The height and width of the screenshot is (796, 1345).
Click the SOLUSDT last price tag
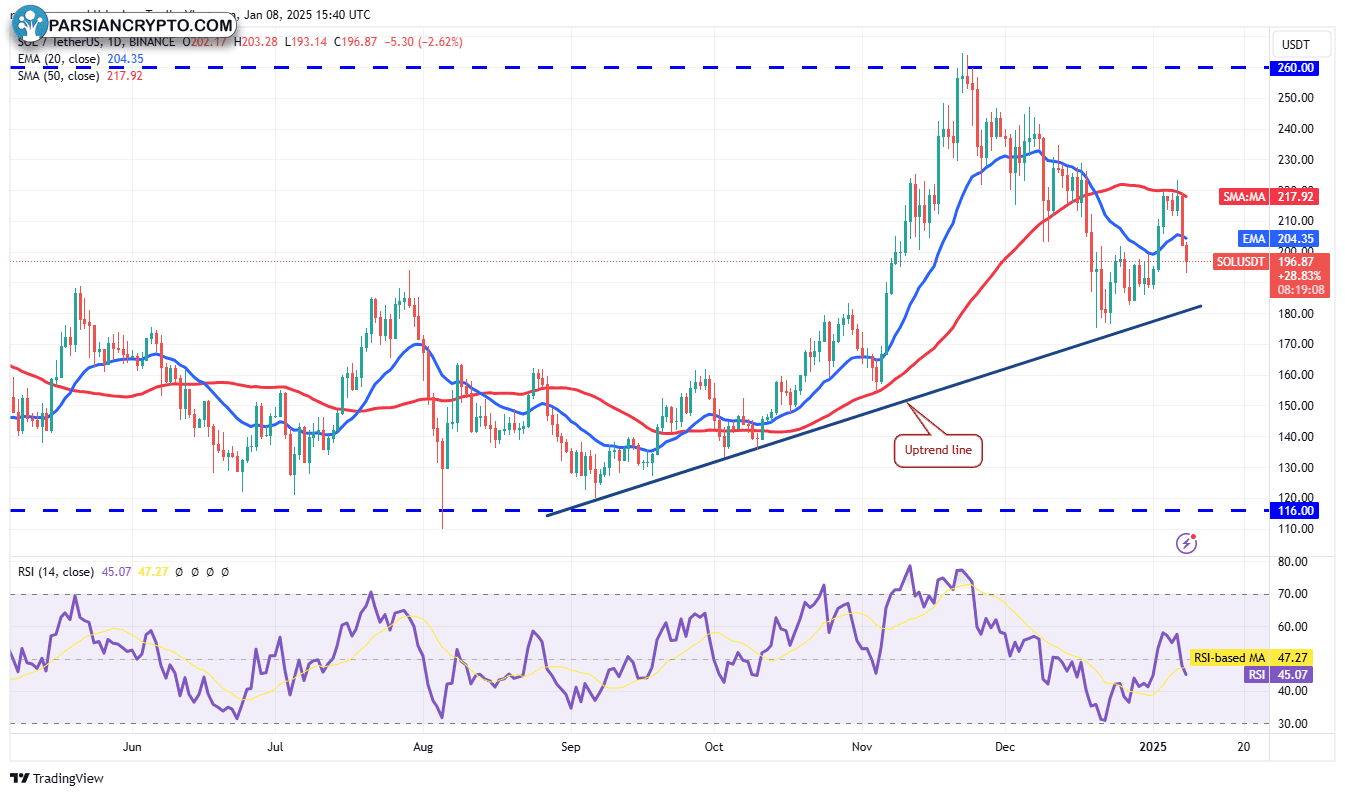point(1243,262)
